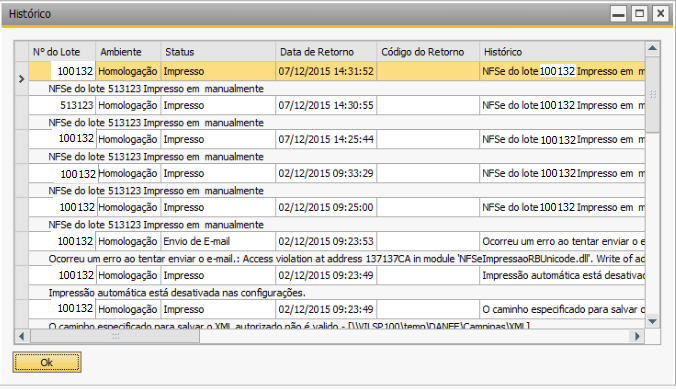Viewport: 676px width, 389px height.
Task: Close the Histórico window
Action: coord(660,14)
